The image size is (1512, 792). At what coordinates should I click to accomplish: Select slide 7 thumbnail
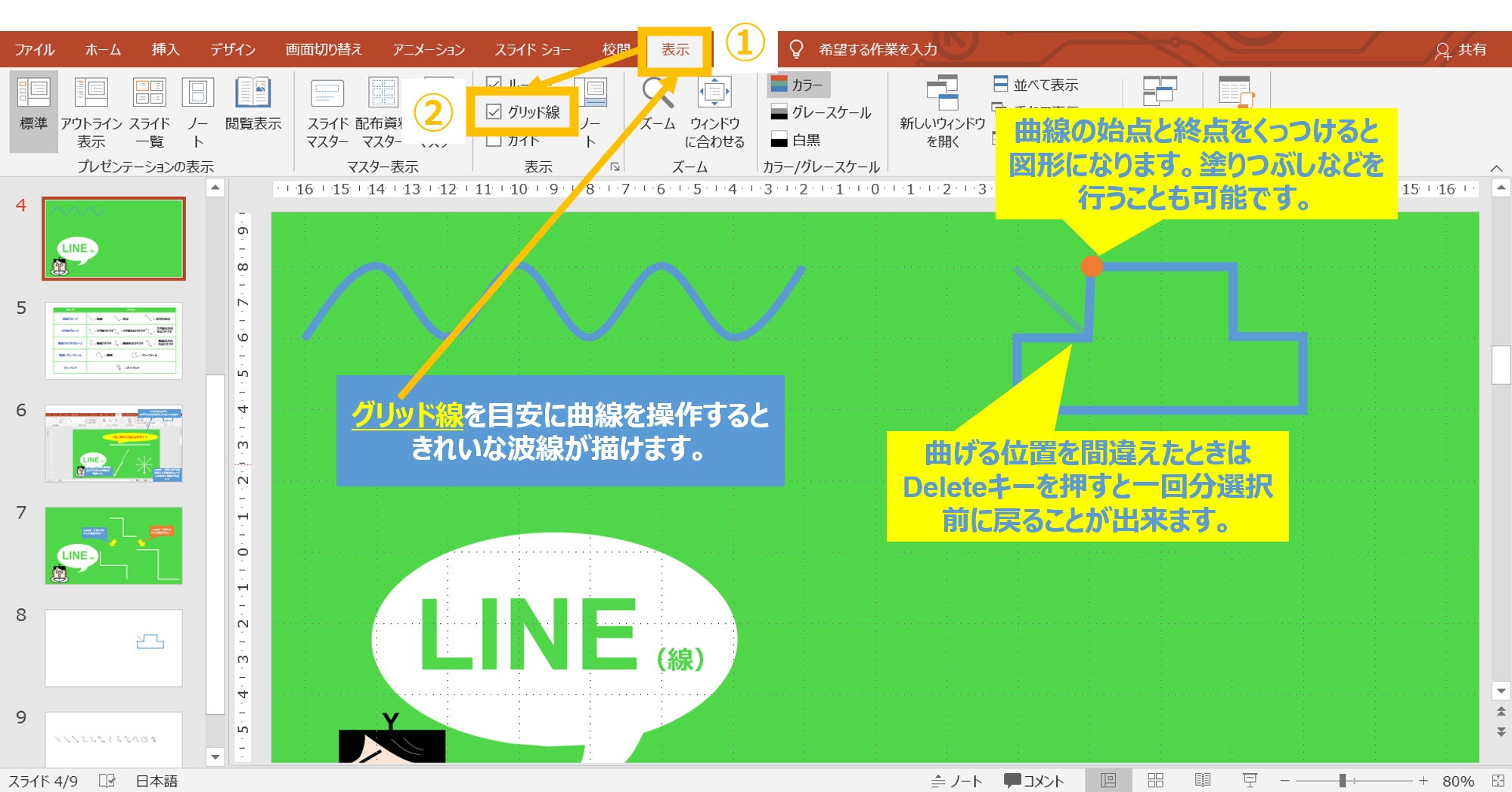tap(113, 545)
